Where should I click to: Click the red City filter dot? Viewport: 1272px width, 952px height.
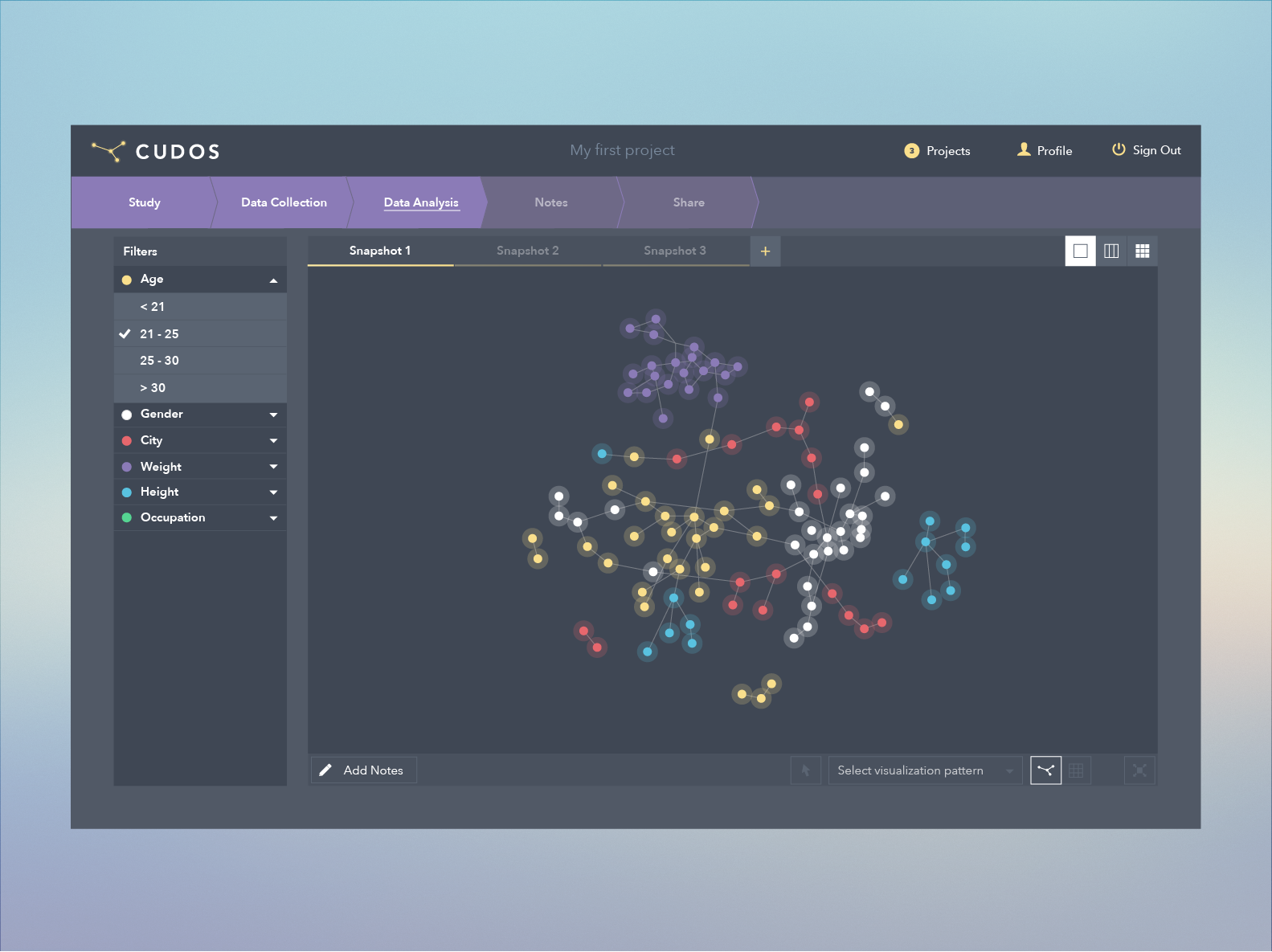point(126,441)
